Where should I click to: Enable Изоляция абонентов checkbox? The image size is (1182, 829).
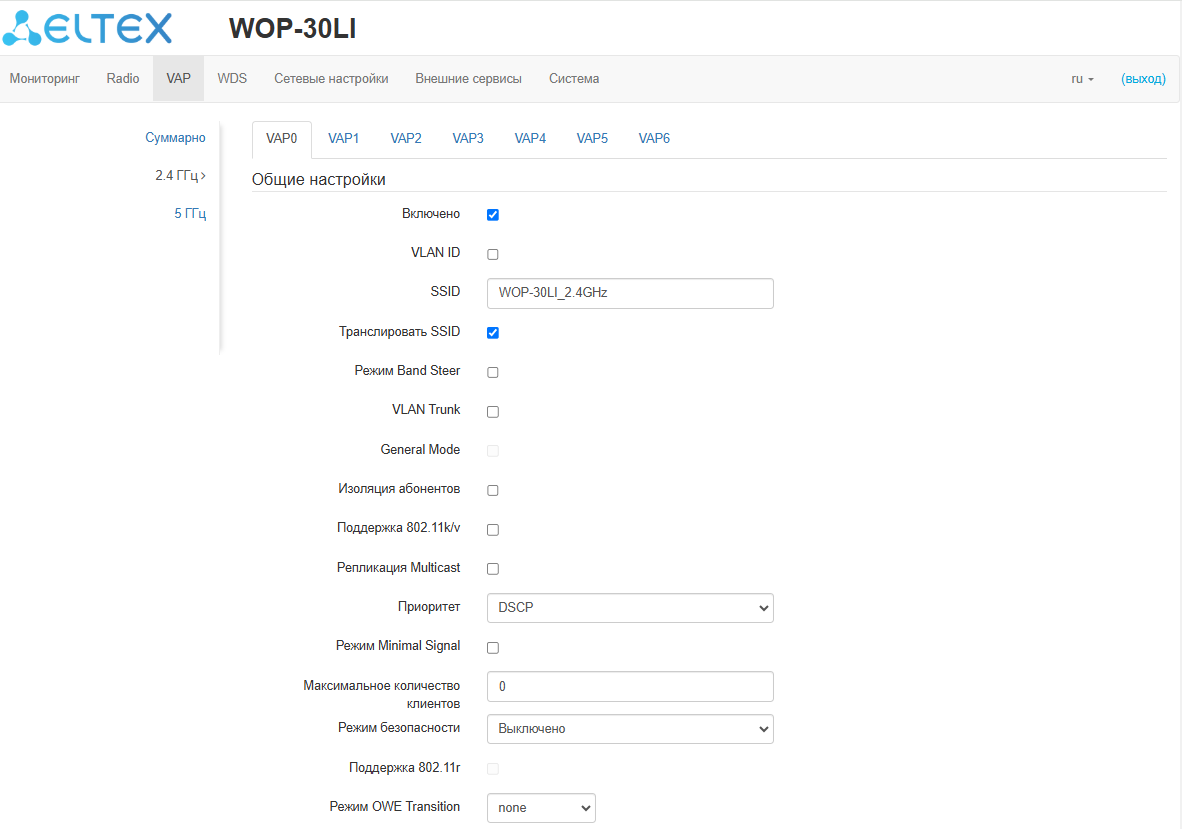pyautogui.click(x=493, y=490)
